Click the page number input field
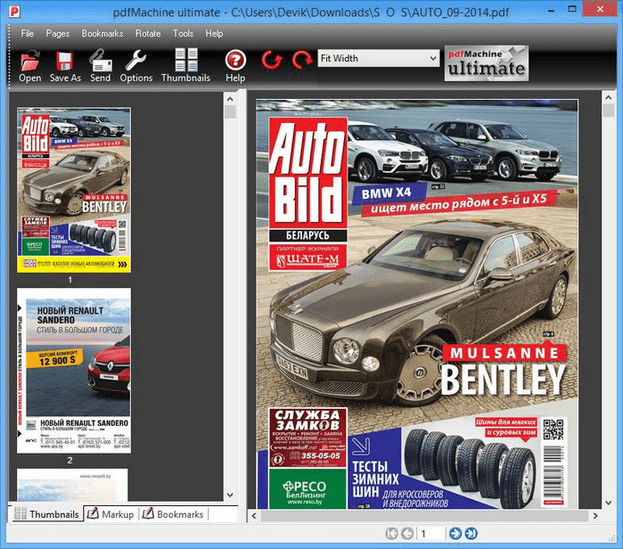The width and height of the screenshot is (623, 549). [430, 534]
